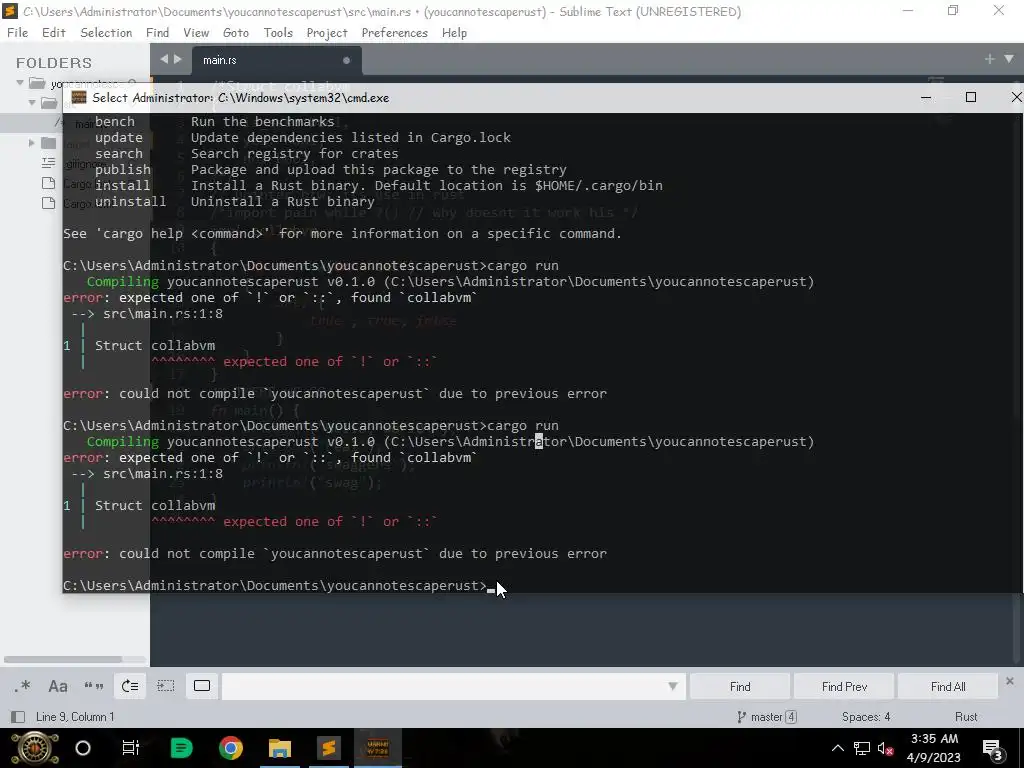Change indentation via Spaces: 4
The width and height of the screenshot is (1024, 768).
(866, 717)
